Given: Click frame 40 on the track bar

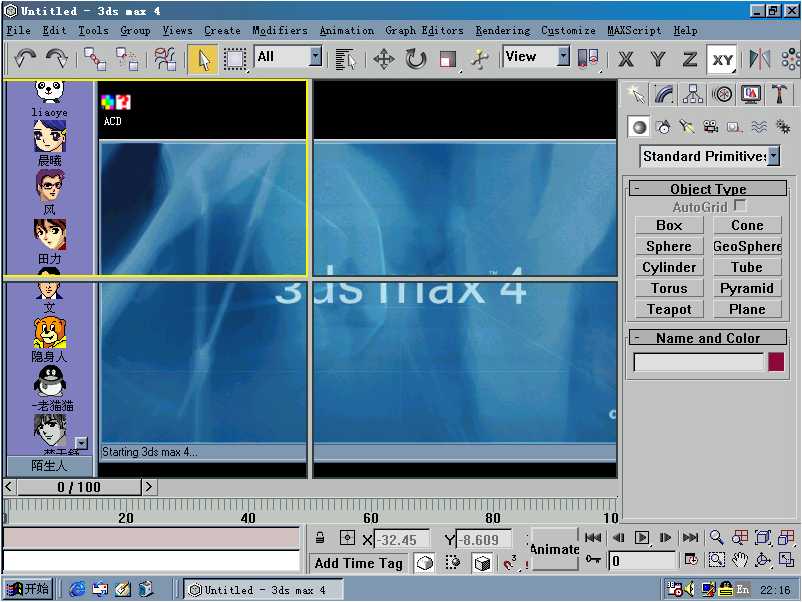Looking at the screenshot, I should [x=248, y=518].
